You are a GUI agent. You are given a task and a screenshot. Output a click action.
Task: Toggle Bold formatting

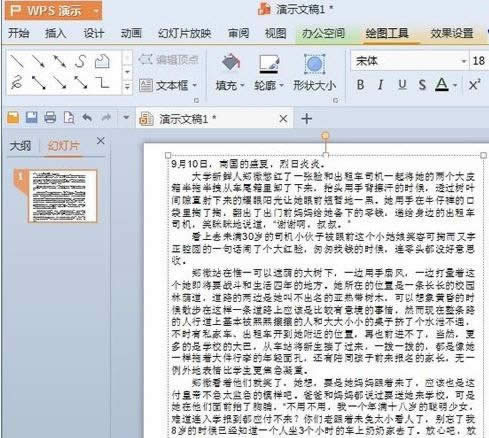point(360,85)
